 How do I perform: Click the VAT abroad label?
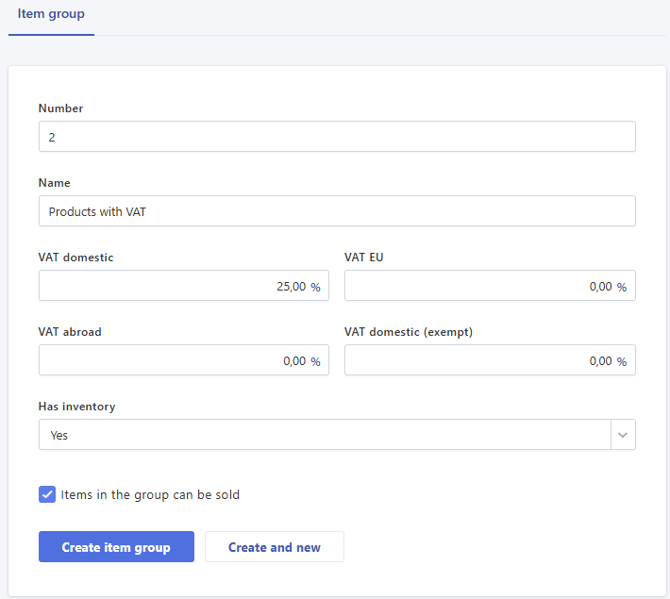[70, 332]
